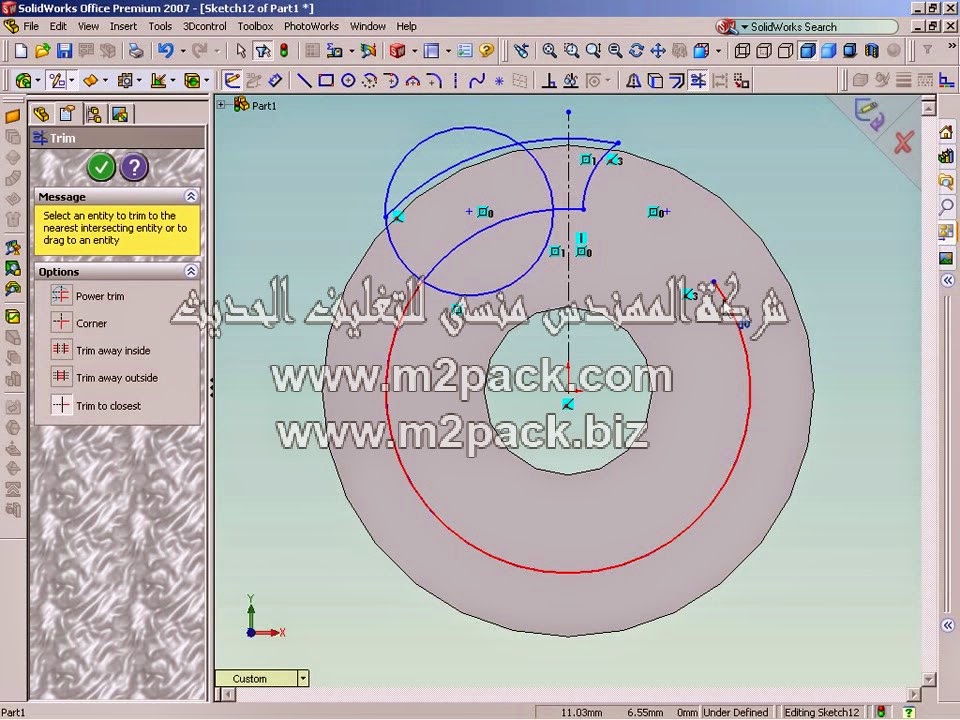Click the Previous View icon
This screenshot has width=960, height=720.
[x=521, y=51]
